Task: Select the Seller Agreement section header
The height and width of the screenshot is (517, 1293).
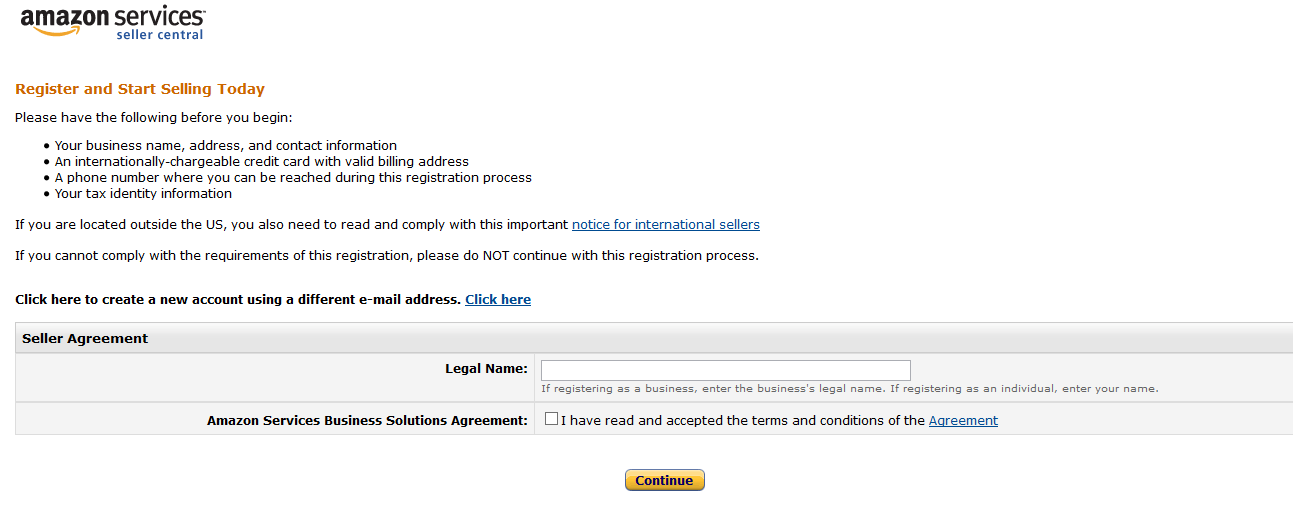Action: tap(85, 338)
